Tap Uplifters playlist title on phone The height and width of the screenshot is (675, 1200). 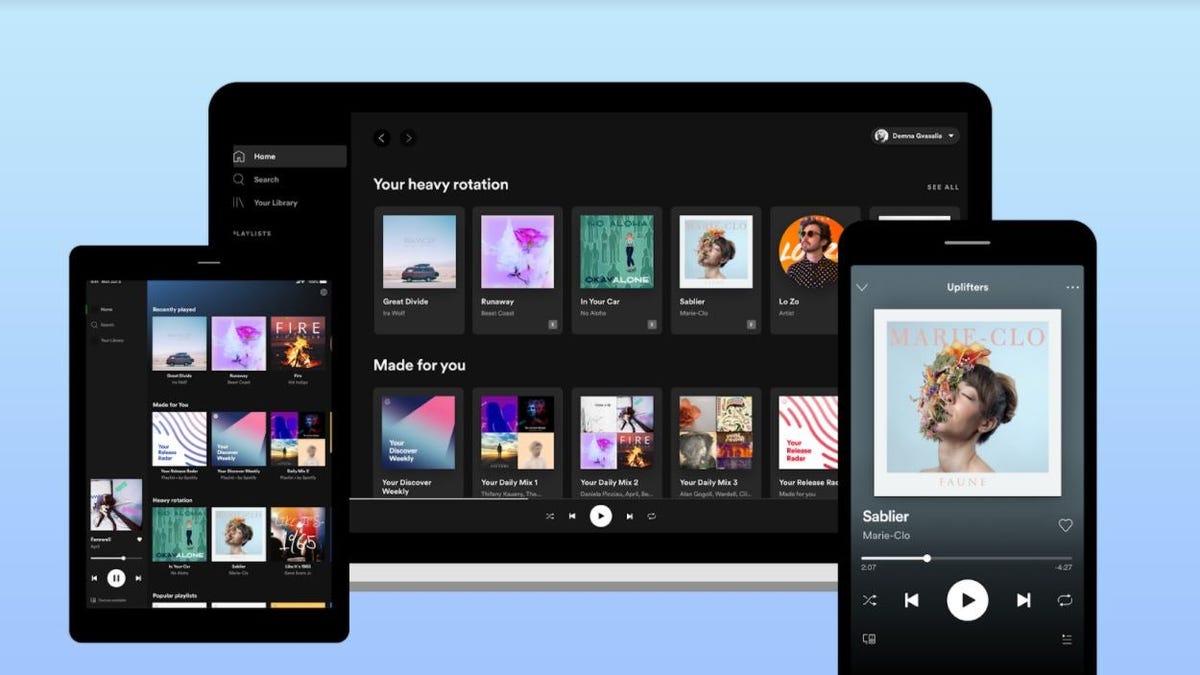coord(967,287)
